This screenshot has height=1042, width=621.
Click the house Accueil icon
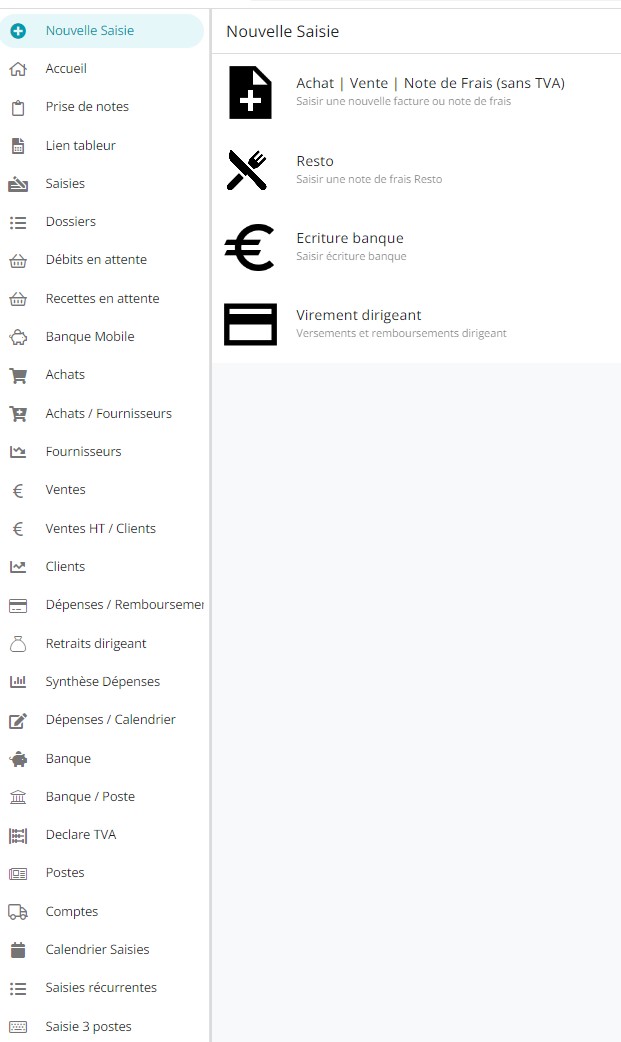click(17, 69)
